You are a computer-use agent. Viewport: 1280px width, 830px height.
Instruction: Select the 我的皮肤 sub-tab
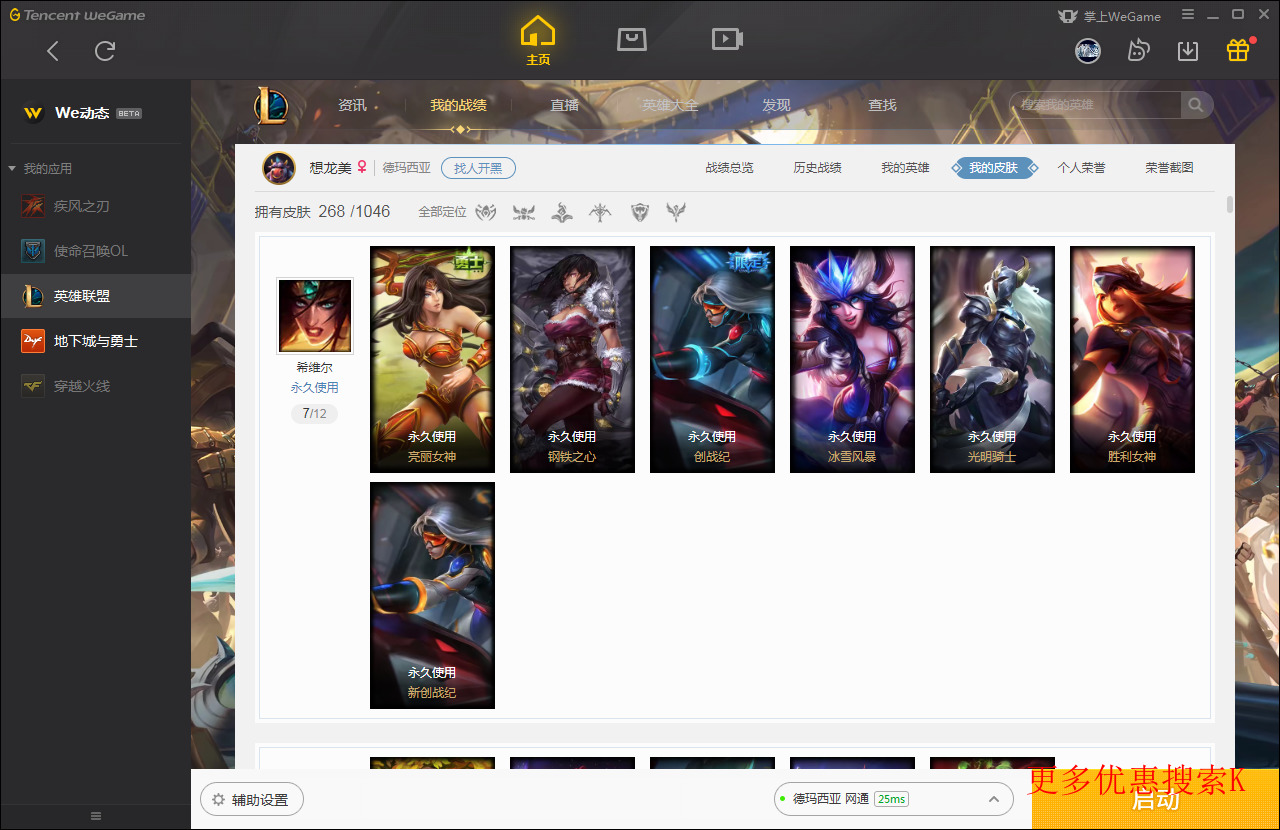point(994,168)
